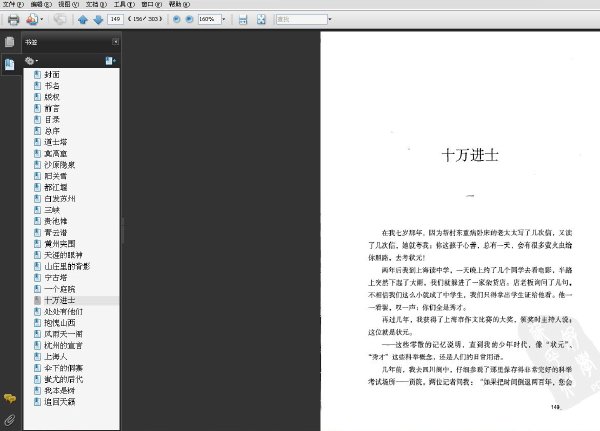Screen dimensions: 600x431
Task: Open the Pages thumbnail panel icon
Action: 10,42
